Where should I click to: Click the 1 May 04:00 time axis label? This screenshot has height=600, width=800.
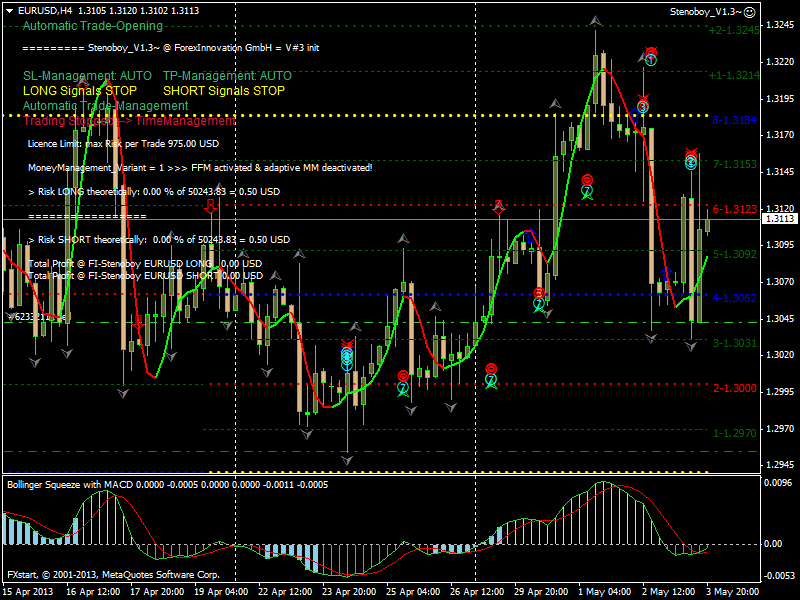[603, 590]
